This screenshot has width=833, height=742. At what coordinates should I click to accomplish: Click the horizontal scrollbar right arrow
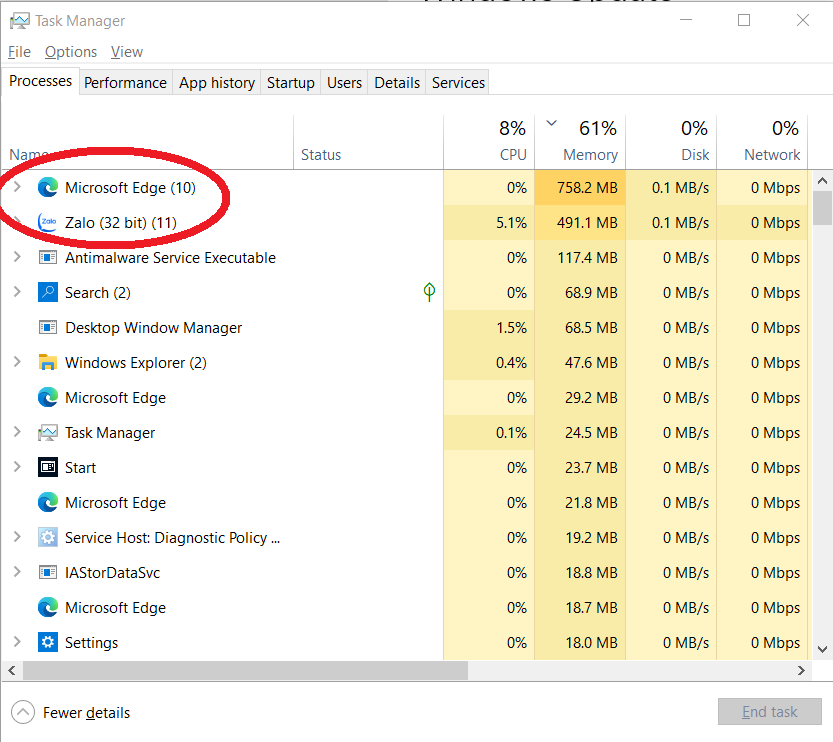tap(801, 671)
